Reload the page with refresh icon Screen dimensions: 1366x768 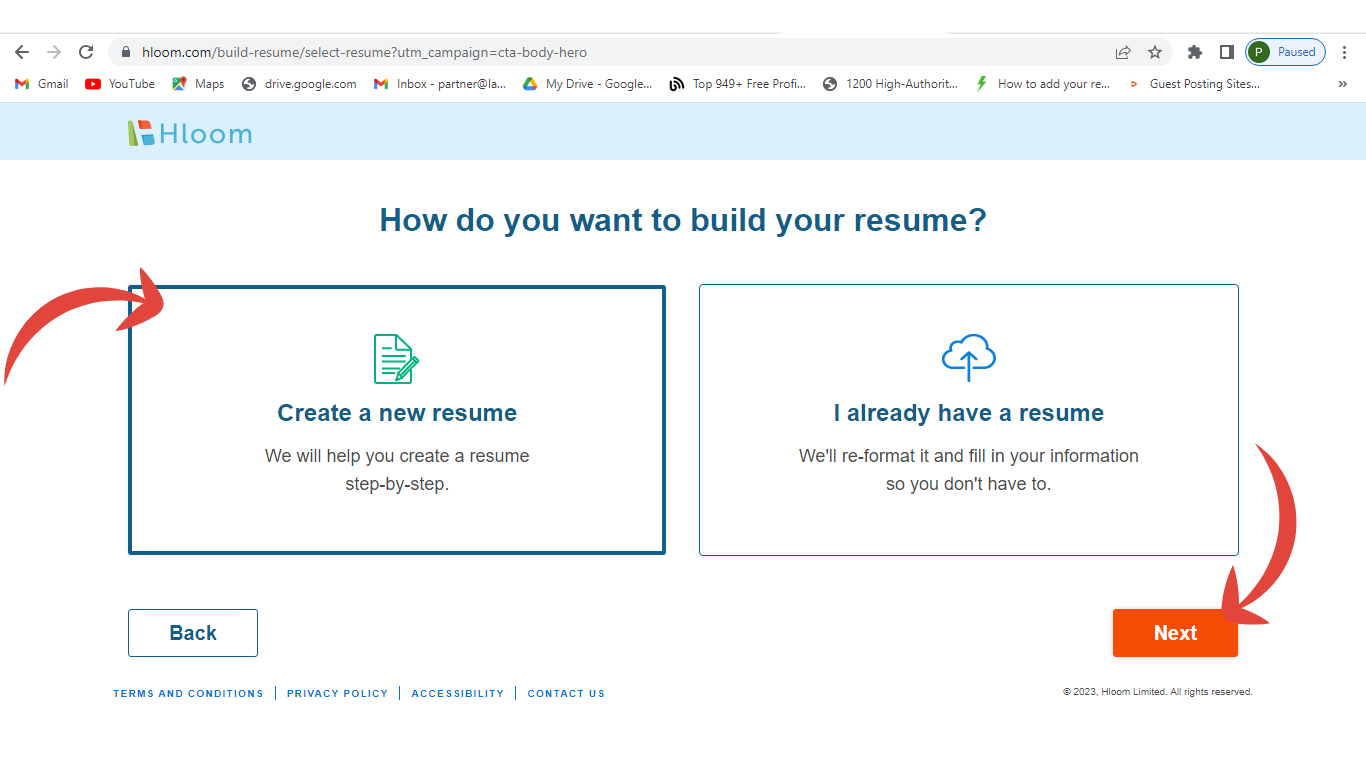[x=86, y=52]
